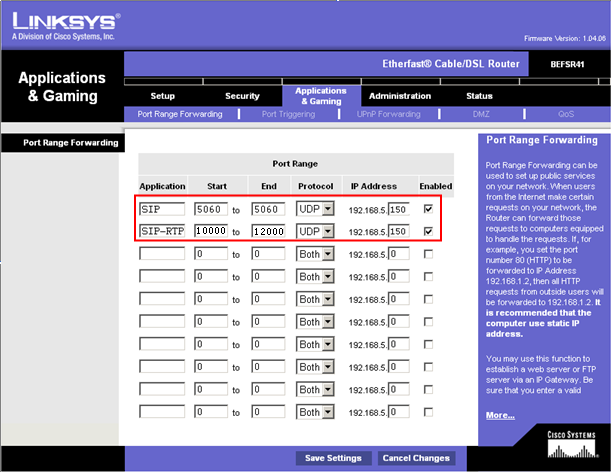
Task: Click the Linksys logo
Action: click(66, 26)
